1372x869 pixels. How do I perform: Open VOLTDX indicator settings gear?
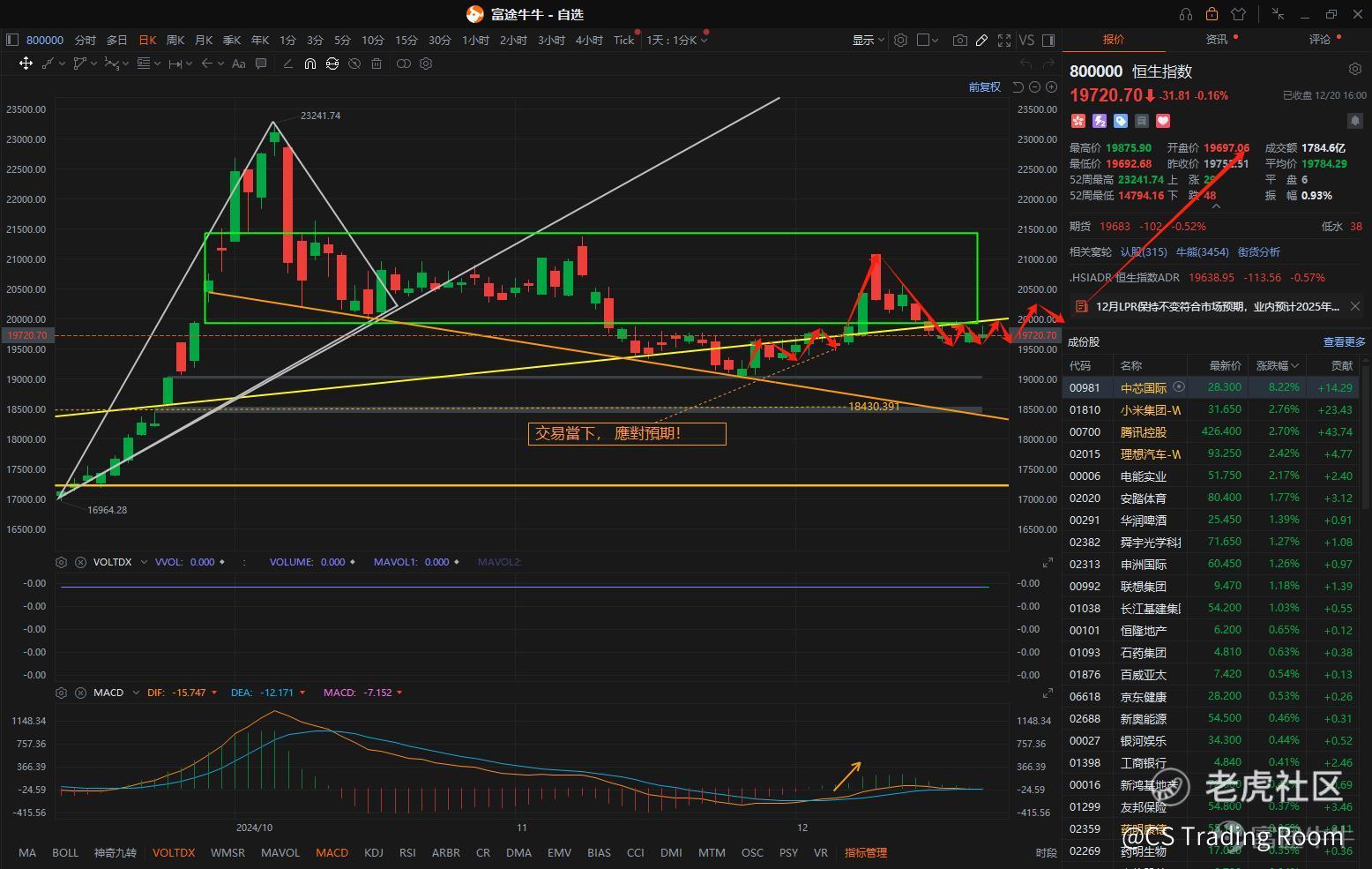[61, 562]
